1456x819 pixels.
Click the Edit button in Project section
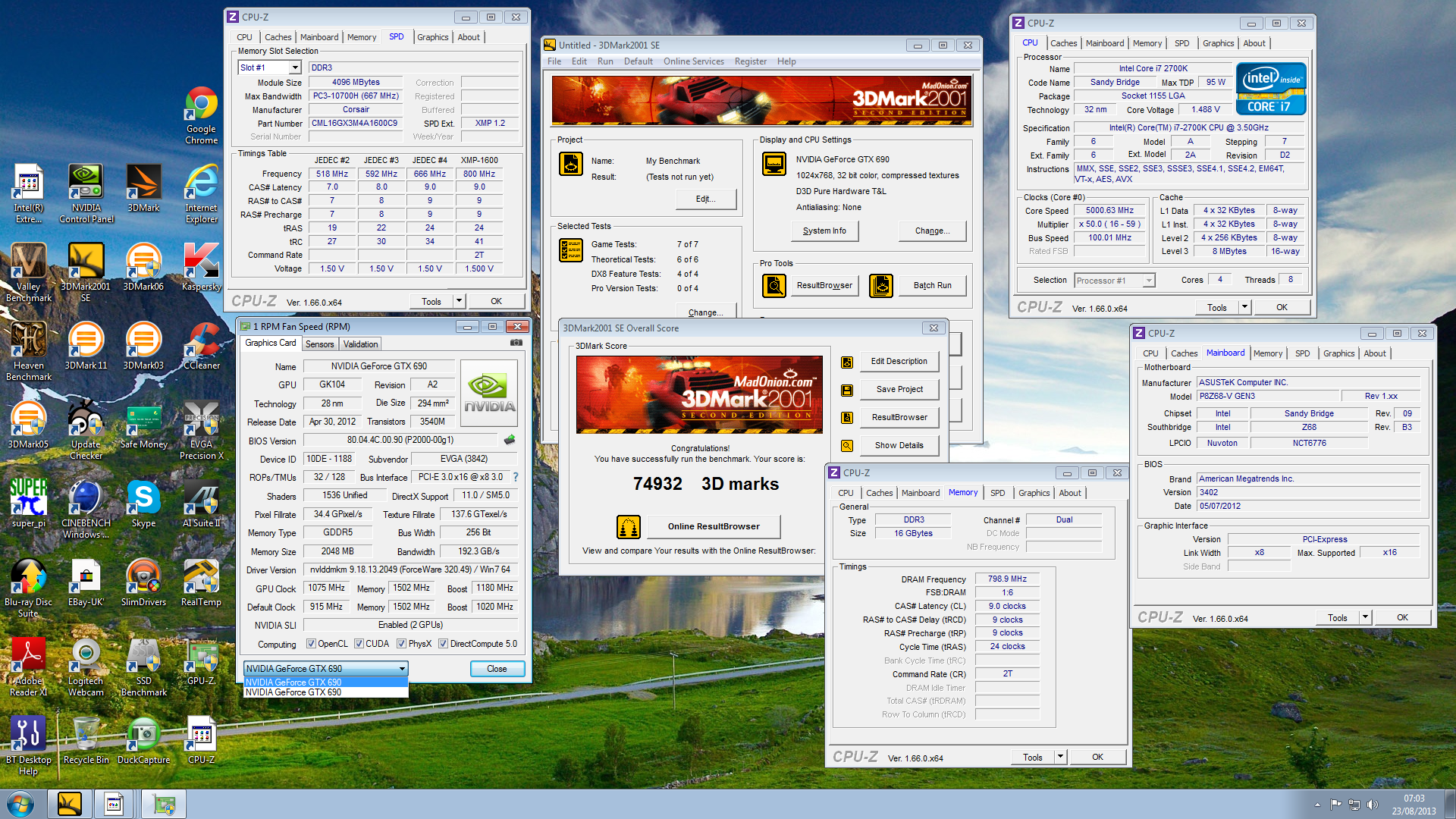click(x=705, y=199)
